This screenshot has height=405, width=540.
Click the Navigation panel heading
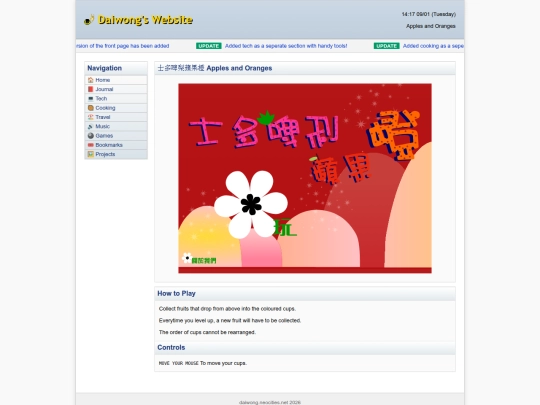click(105, 68)
